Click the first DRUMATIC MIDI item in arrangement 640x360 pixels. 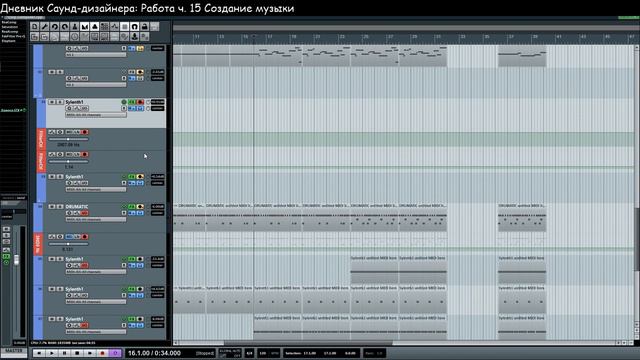(189, 218)
